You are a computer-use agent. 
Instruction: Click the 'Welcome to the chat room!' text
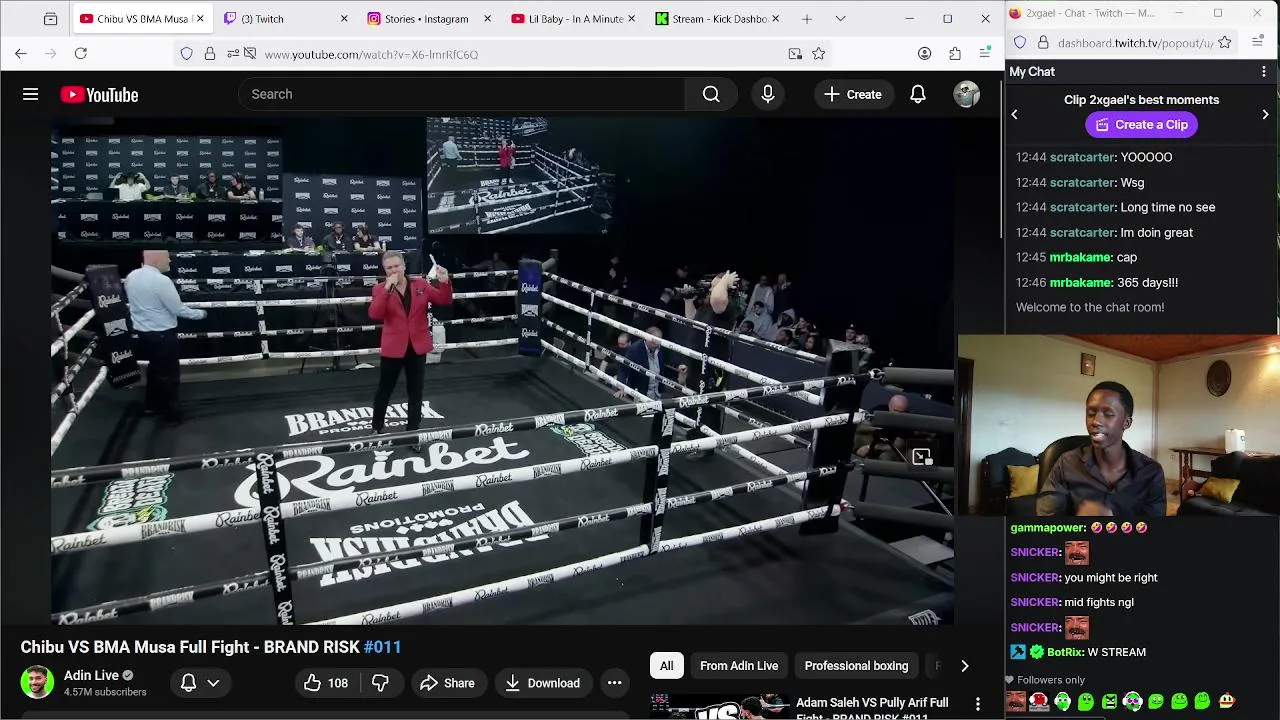(x=1090, y=308)
